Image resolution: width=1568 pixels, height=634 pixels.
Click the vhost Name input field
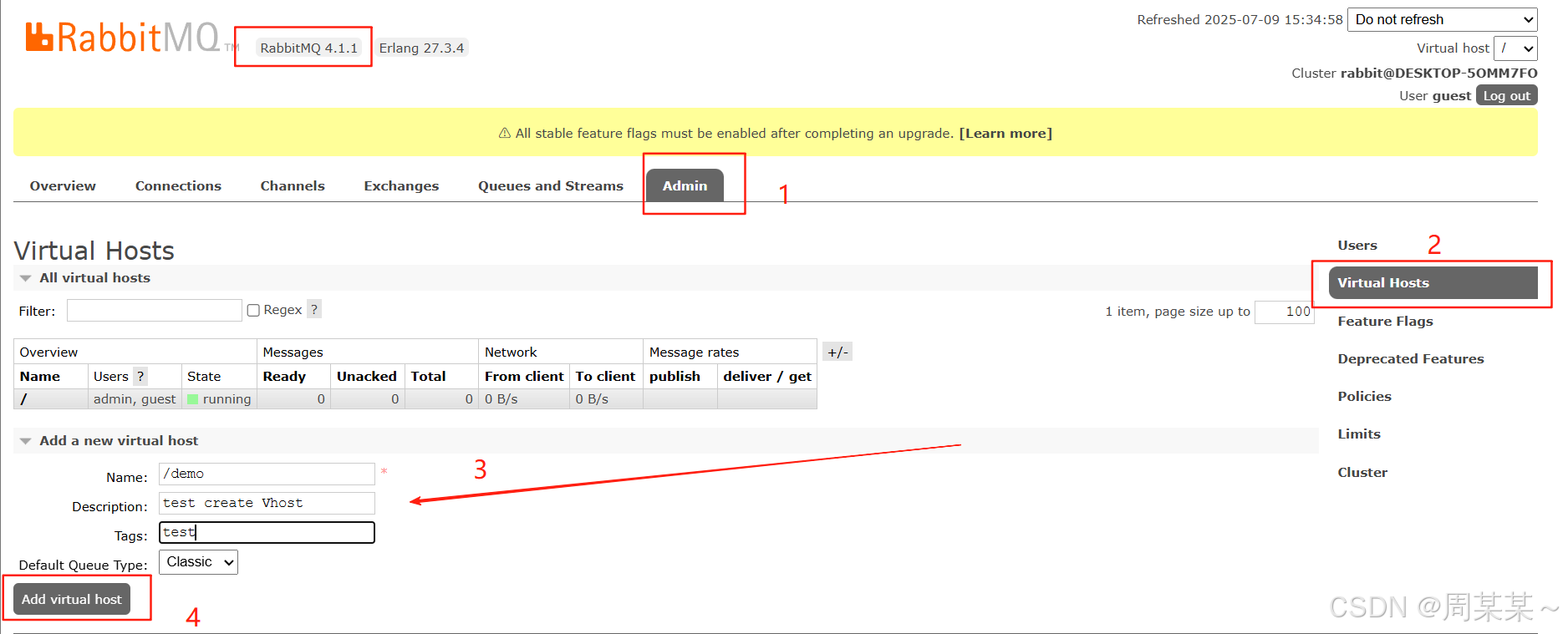267,474
